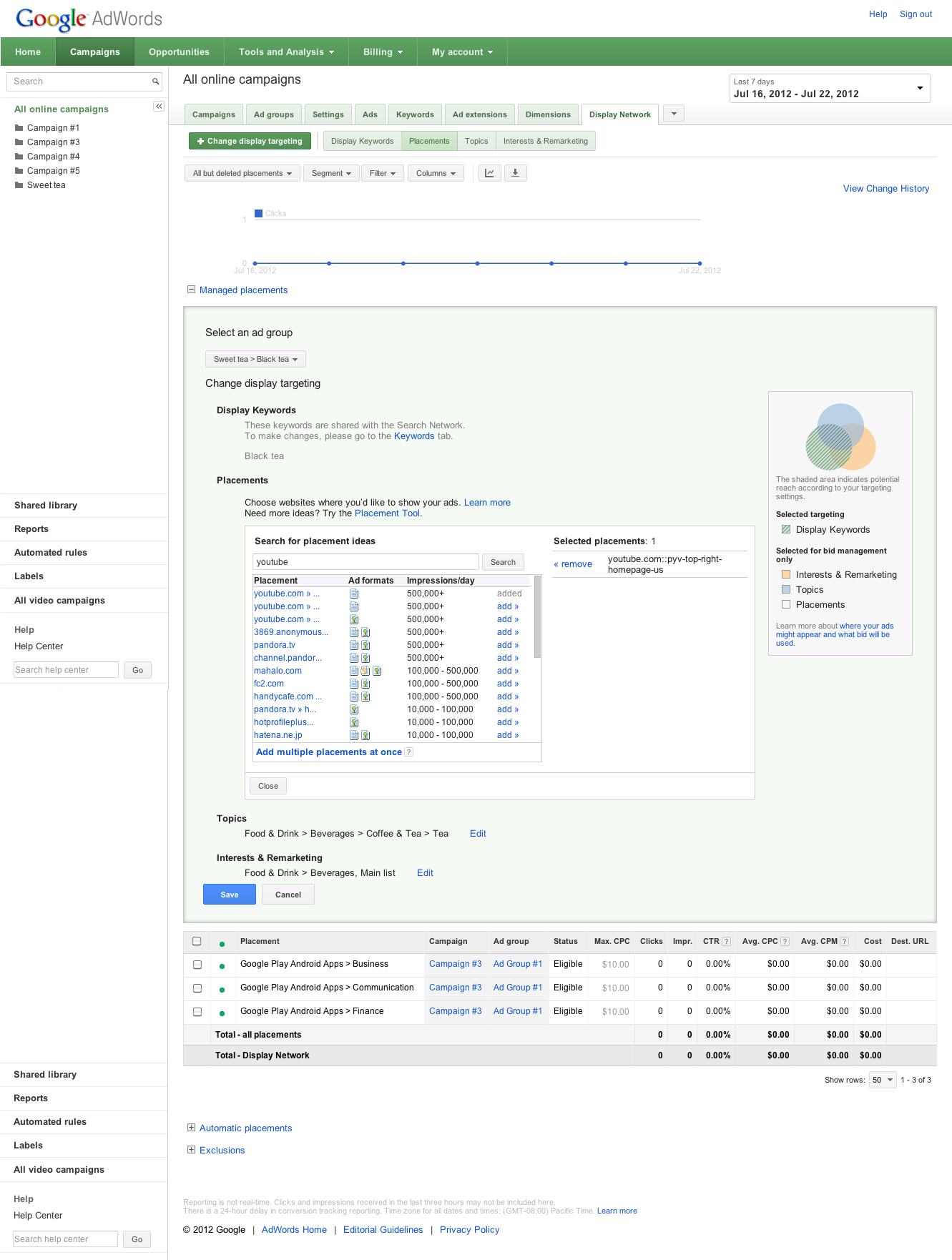
Task: Click help icon beside Add multiple placements
Action: (408, 752)
